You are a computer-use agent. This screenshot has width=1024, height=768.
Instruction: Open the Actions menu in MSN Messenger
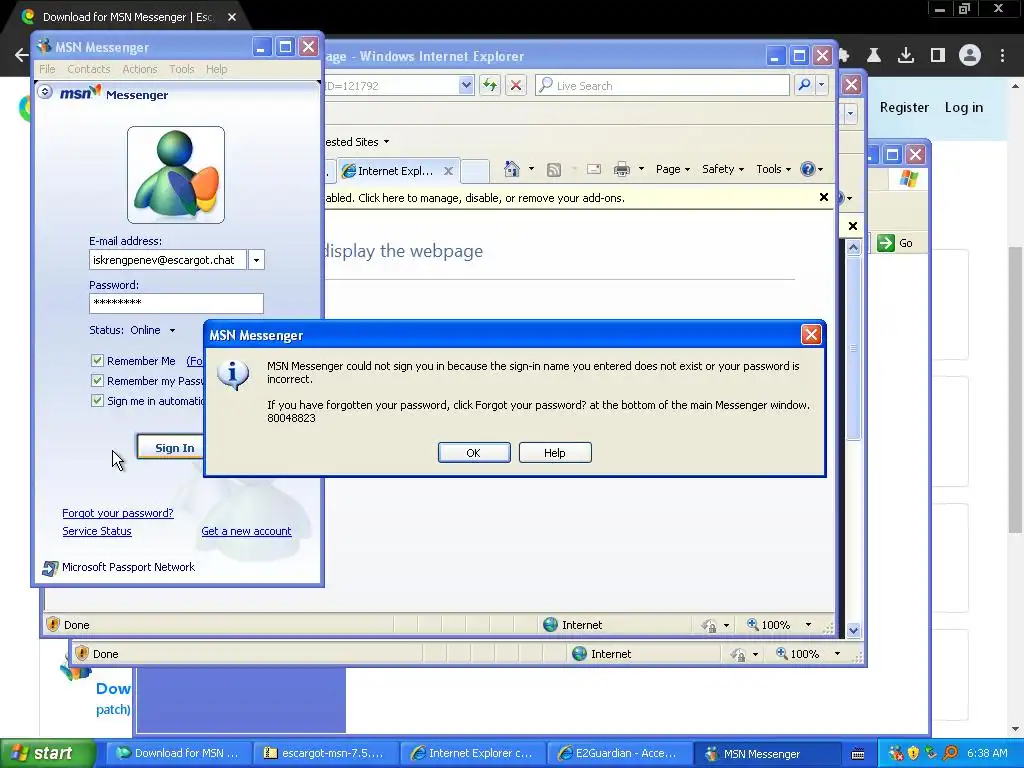tap(140, 69)
